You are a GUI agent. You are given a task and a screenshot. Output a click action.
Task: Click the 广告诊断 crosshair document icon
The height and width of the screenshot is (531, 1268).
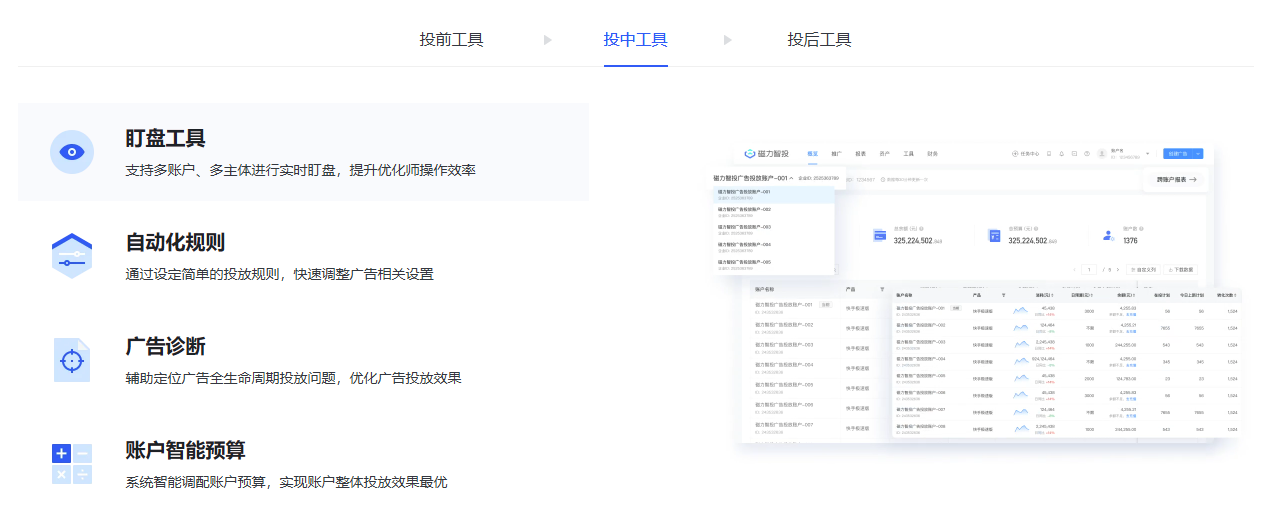tap(72, 359)
